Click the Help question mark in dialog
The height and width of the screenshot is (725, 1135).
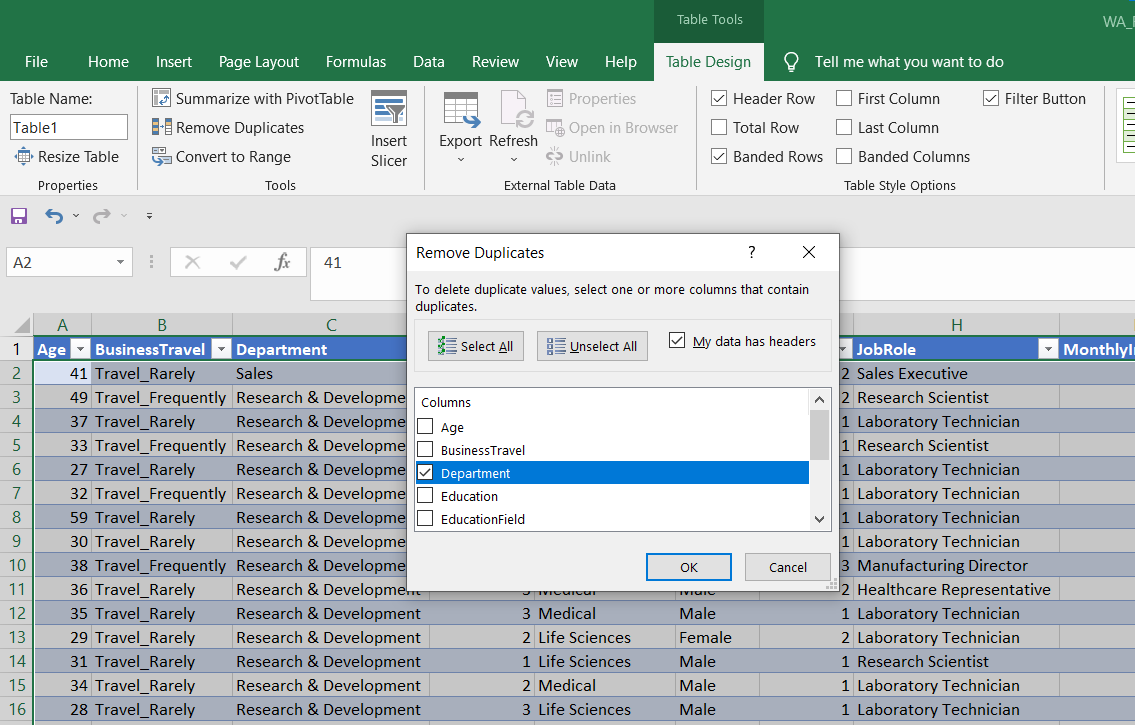point(752,252)
